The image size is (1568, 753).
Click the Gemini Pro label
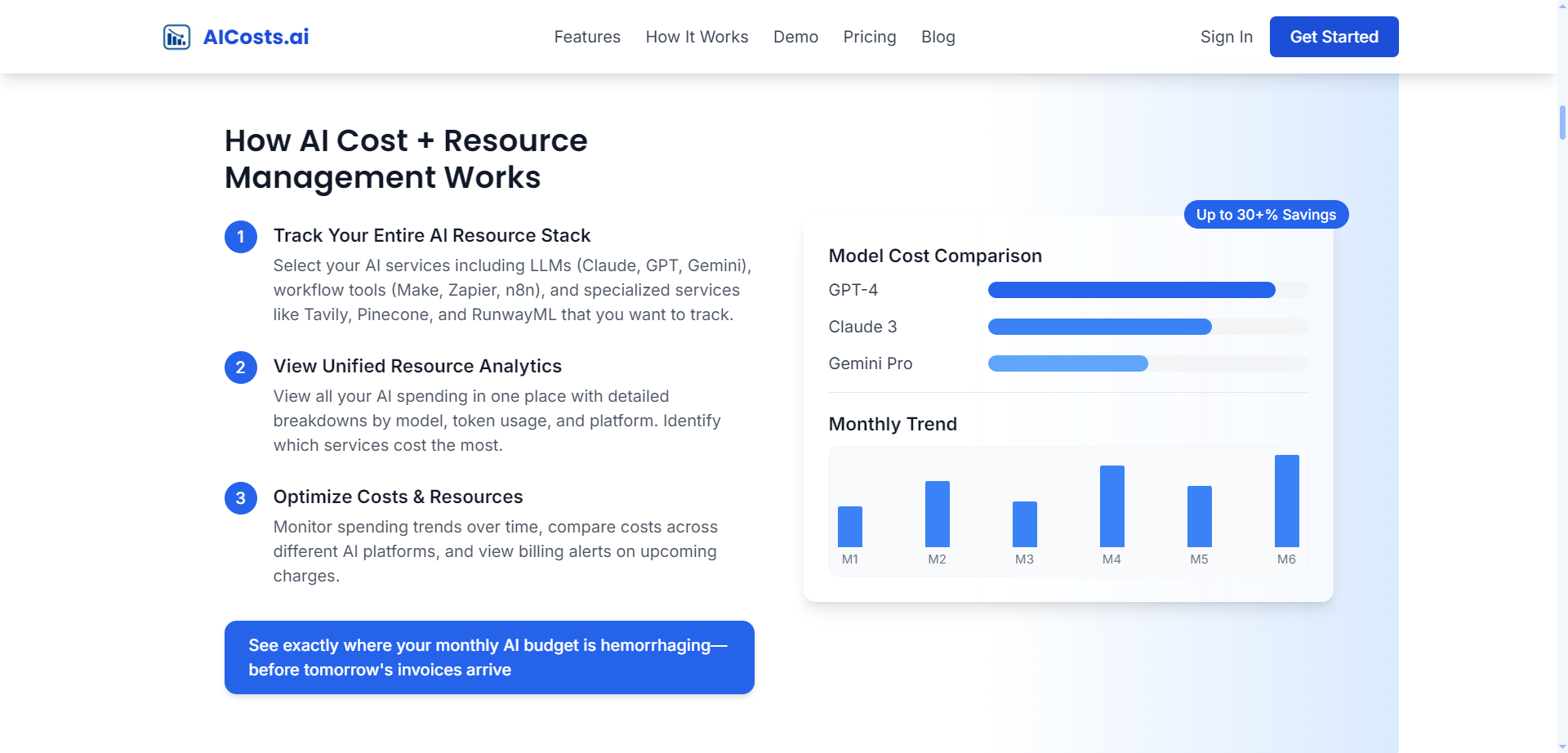click(x=871, y=363)
